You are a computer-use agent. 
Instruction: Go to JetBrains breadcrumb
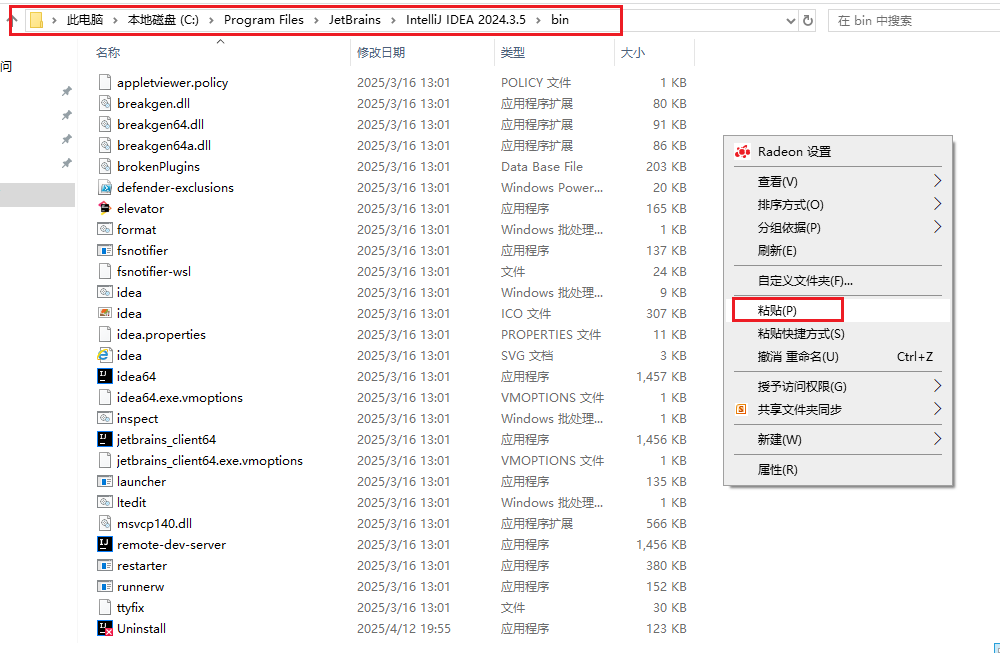(355, 20)
